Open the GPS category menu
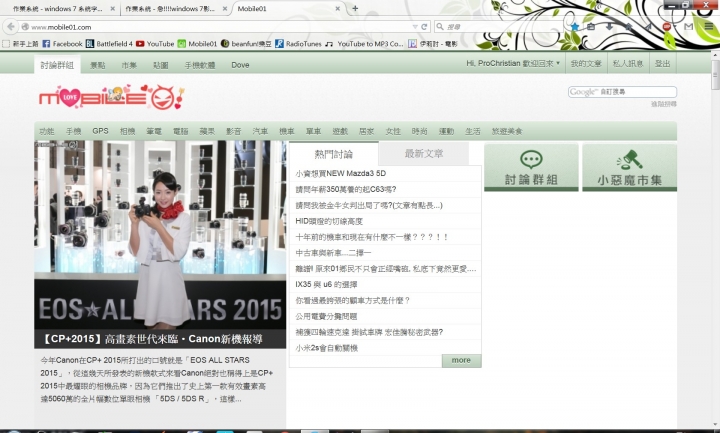This screenshot has width=720, height=433. [100, 131]
